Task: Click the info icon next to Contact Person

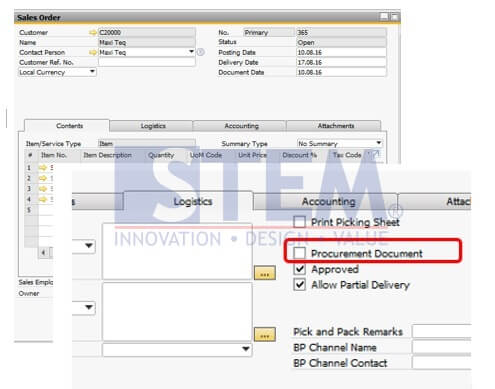Action: pyautogui.click(x=201, y=52)
